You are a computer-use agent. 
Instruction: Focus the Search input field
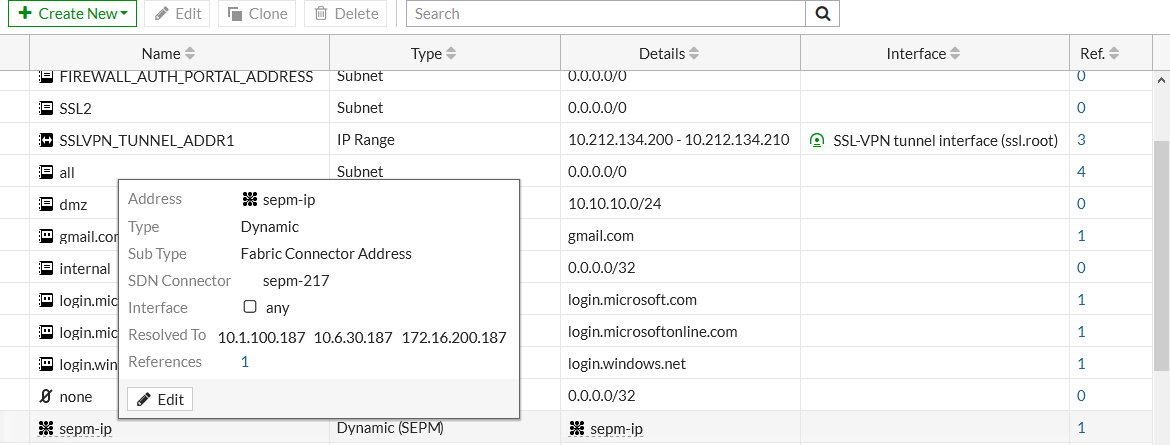[606, 14]
